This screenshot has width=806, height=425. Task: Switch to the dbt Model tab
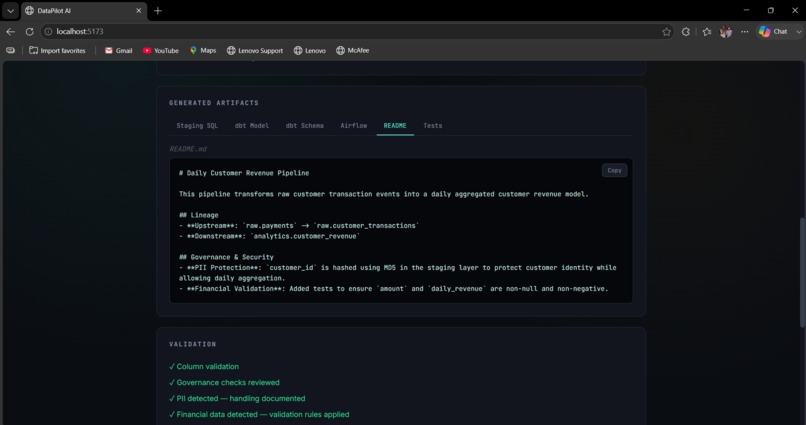click(252, 125)
